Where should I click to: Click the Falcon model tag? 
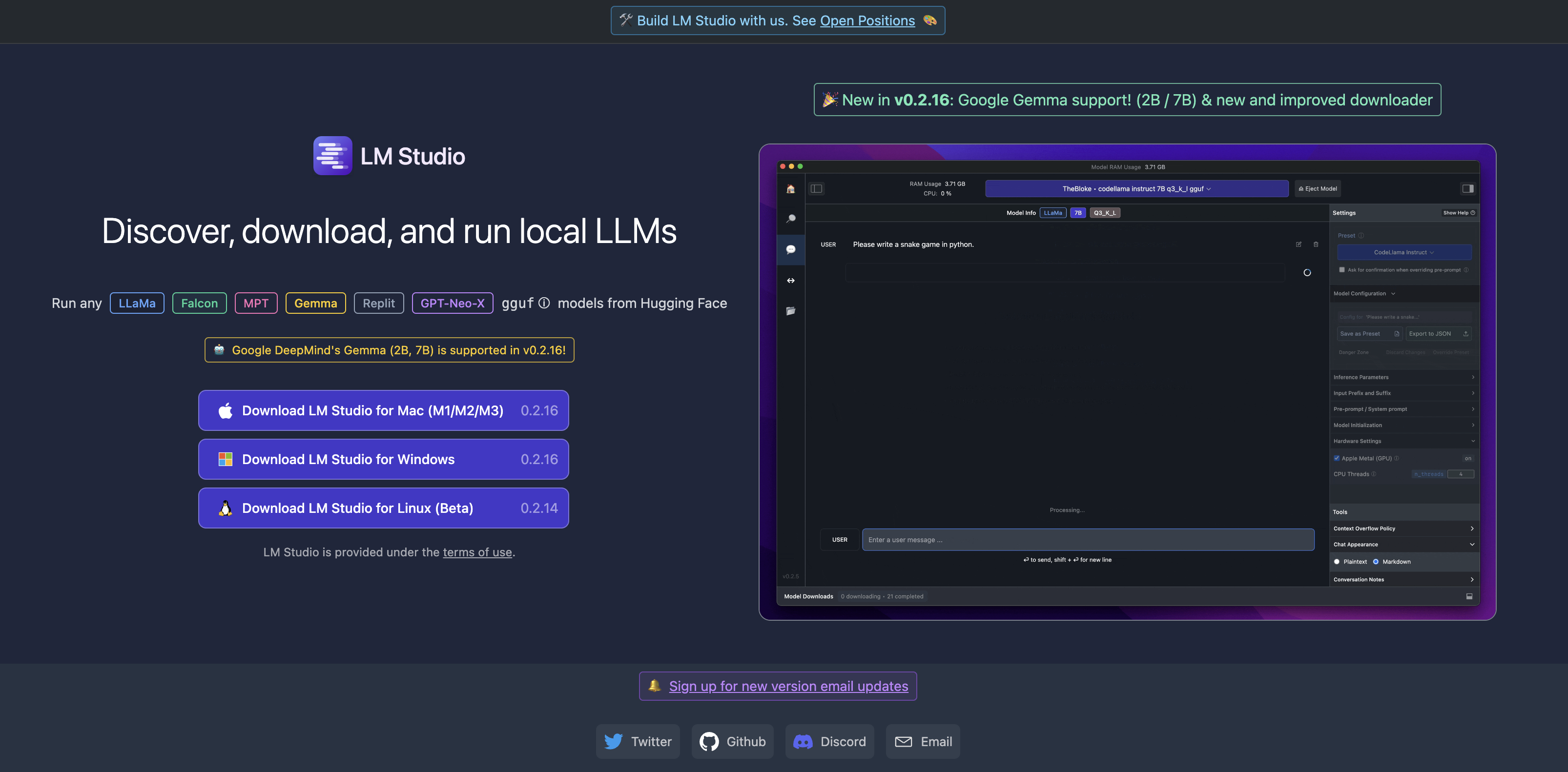[x=199, y=303]
